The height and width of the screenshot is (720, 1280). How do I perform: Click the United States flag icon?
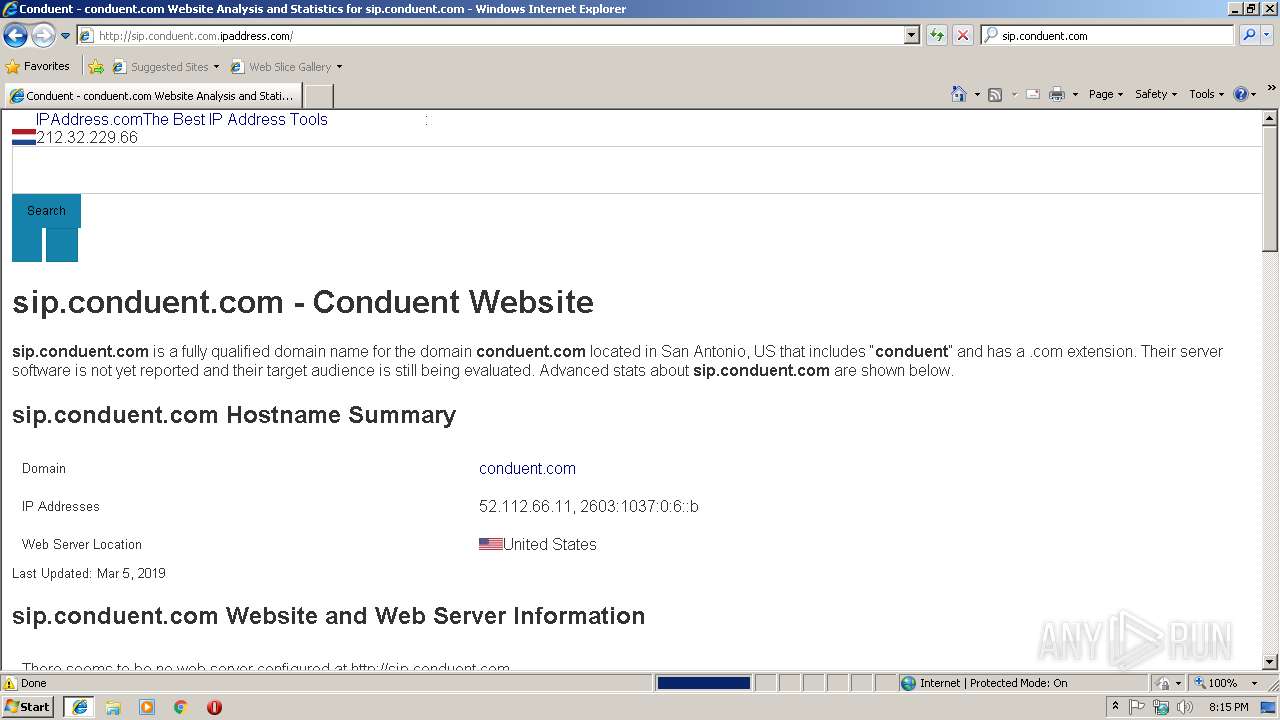coord(491,544)
